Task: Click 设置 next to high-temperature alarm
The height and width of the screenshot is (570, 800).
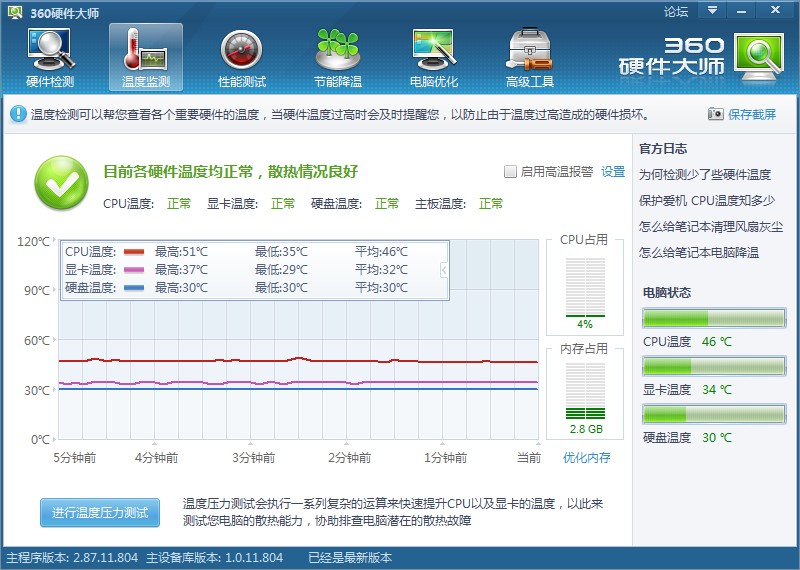Action: (x=613, y=172)
